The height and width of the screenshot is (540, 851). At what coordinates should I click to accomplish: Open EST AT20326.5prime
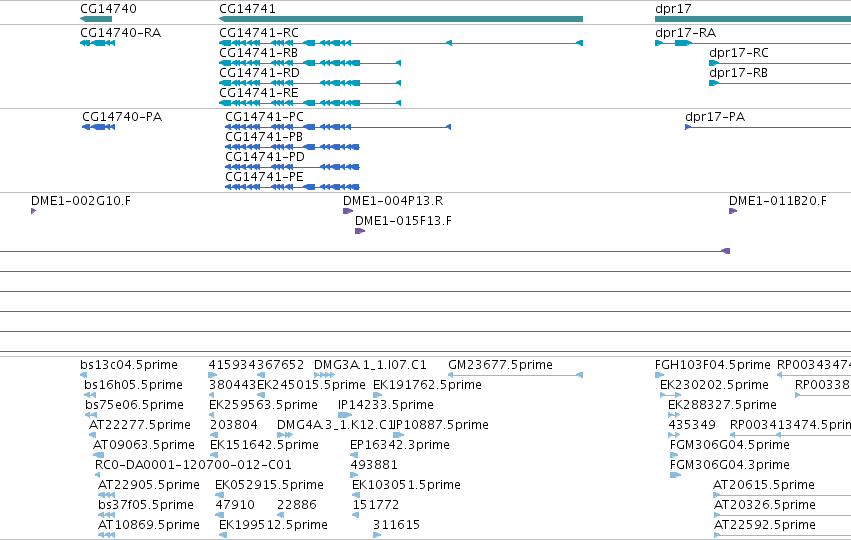coord(764,505)
